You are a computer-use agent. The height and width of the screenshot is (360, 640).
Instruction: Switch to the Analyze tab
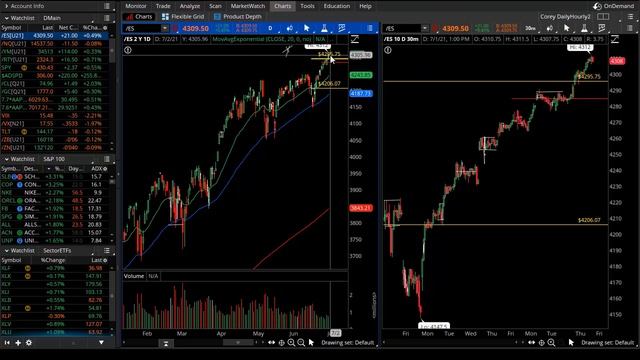190,6
